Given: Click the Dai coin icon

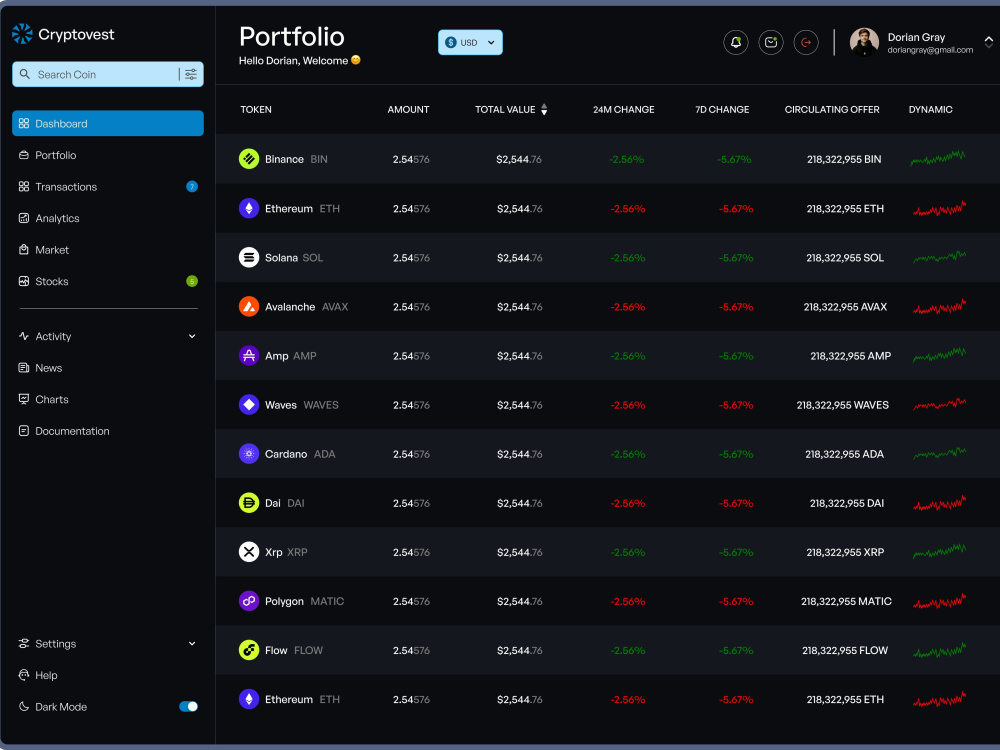Looking at the screenshot, I should tap(249, 503).
